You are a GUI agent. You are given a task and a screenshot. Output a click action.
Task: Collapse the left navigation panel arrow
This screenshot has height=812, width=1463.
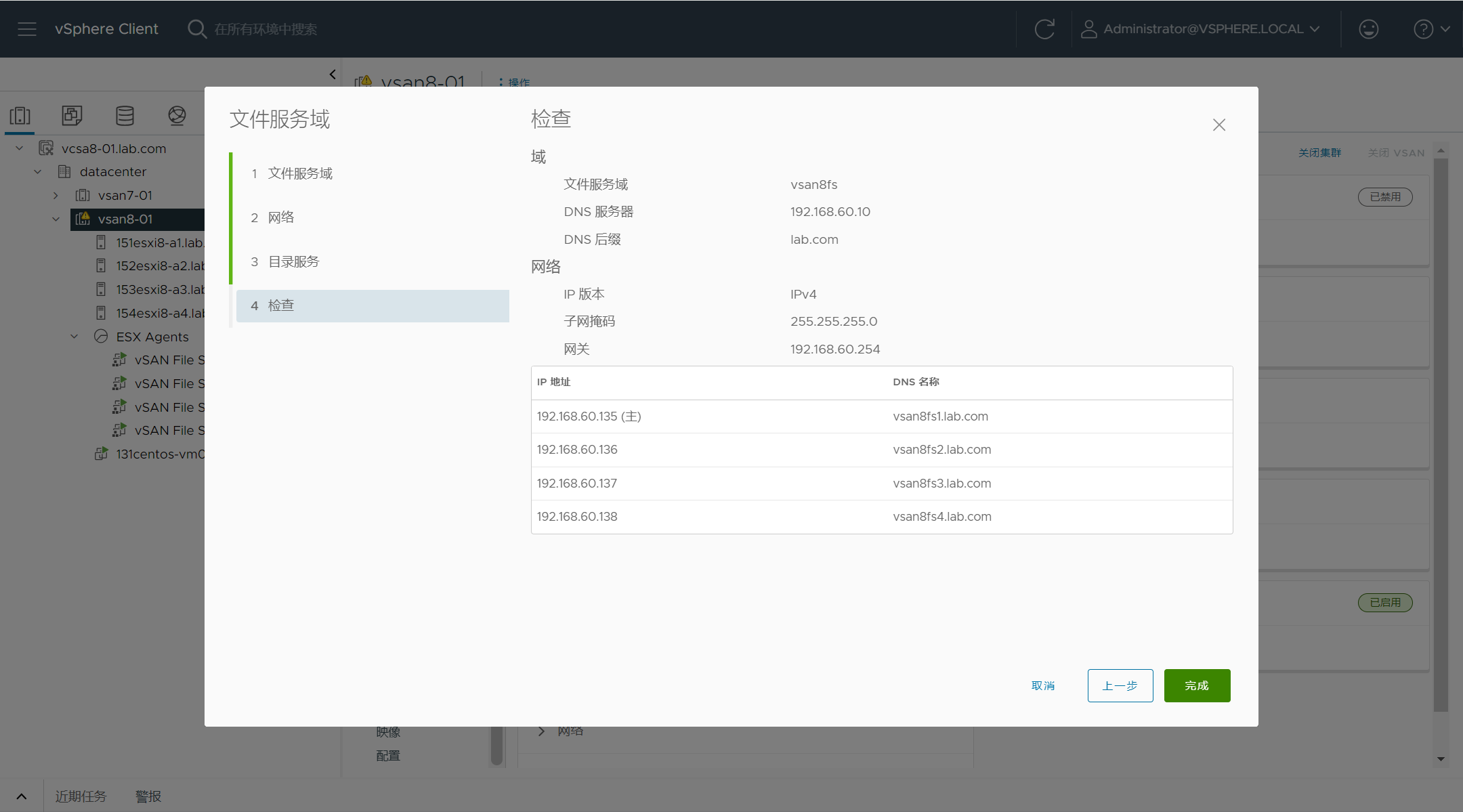point(333,74)
